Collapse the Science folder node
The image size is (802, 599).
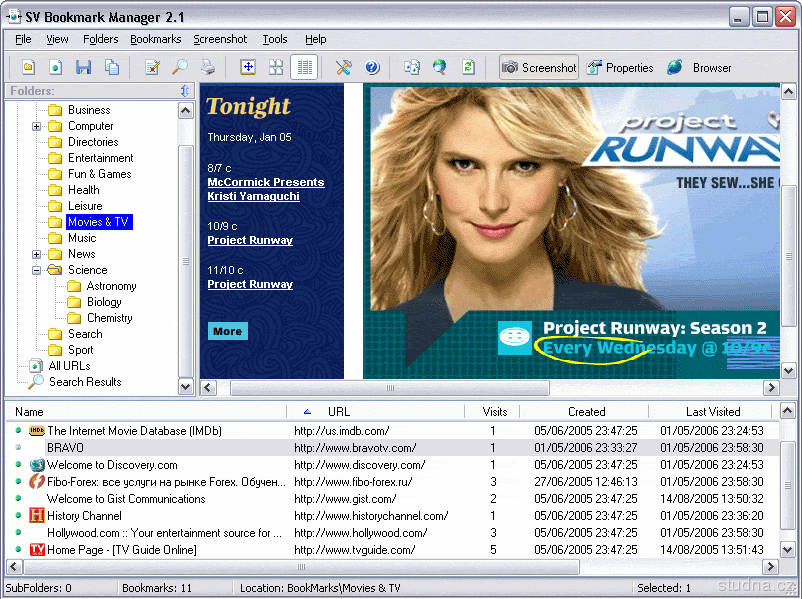pyautogui.click(x=37, y=270)
